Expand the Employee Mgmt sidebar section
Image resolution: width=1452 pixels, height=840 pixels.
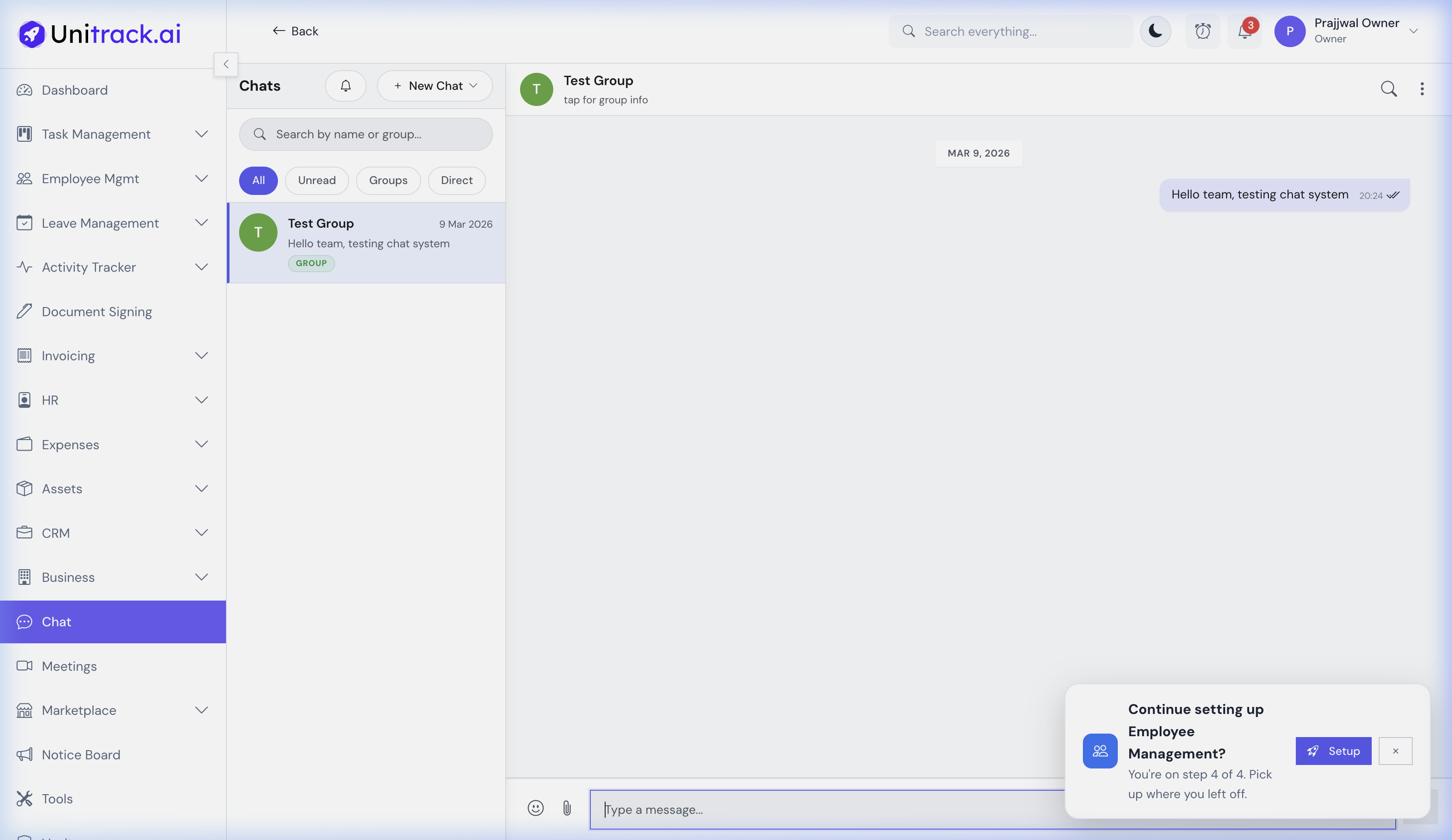pos(201,179)
